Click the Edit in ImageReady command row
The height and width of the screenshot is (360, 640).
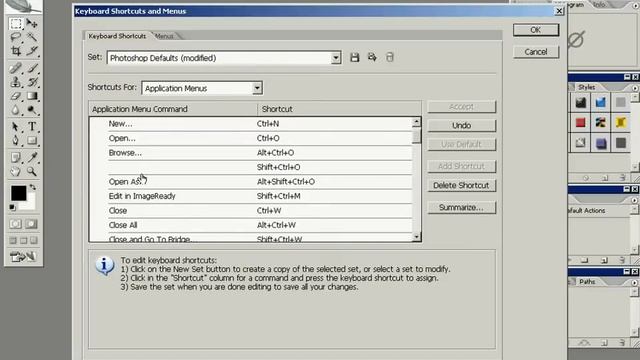click(x=260, y=196)
